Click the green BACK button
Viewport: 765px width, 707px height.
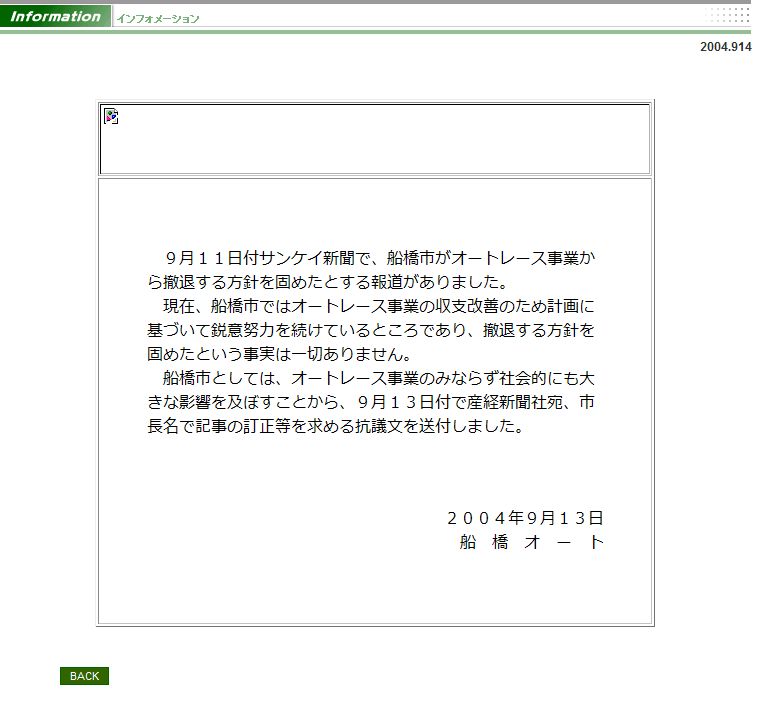coord(84,676)
